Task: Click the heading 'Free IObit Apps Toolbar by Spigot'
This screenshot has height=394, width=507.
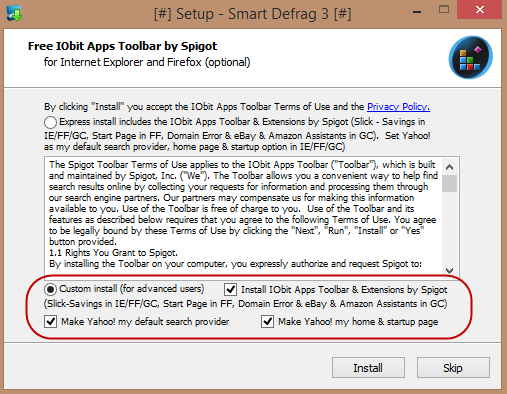Action: [122, 46]
